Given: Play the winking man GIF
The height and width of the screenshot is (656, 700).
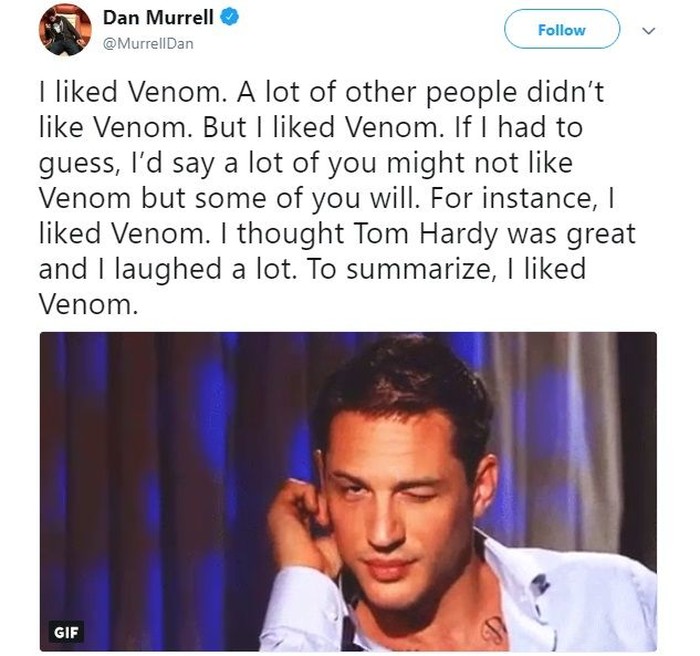Looking at the screenshot, I should (348, 492).
